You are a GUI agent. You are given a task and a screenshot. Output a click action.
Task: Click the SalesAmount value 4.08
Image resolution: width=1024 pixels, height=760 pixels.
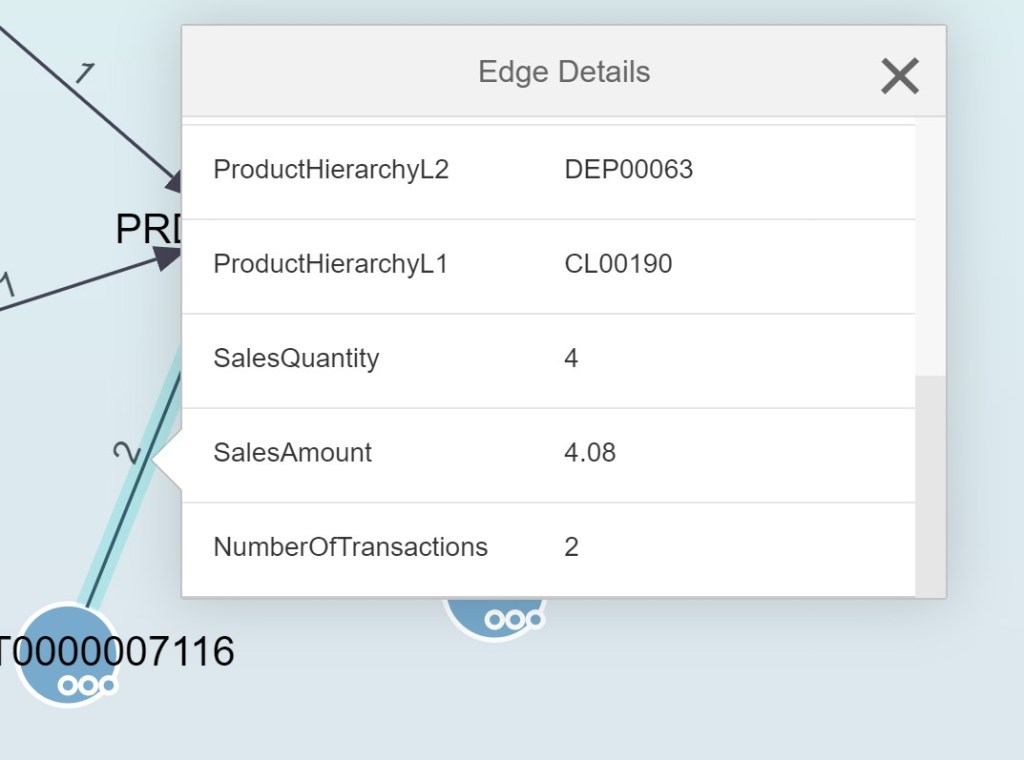590,453
